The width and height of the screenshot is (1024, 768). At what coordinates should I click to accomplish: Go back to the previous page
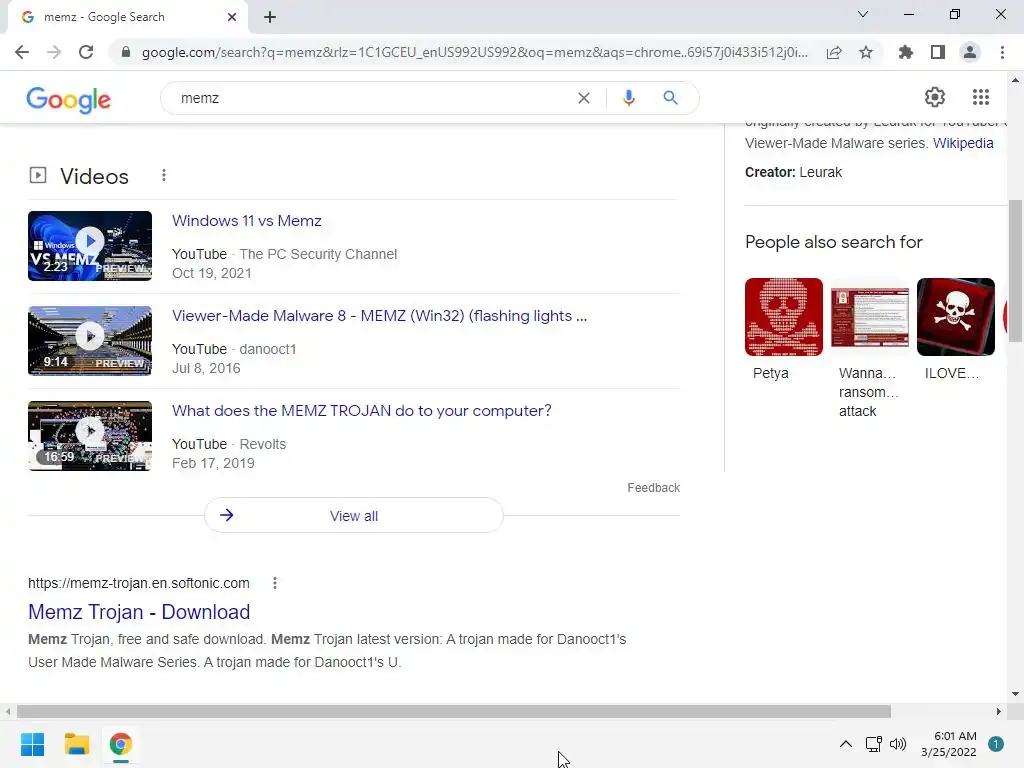22,52
